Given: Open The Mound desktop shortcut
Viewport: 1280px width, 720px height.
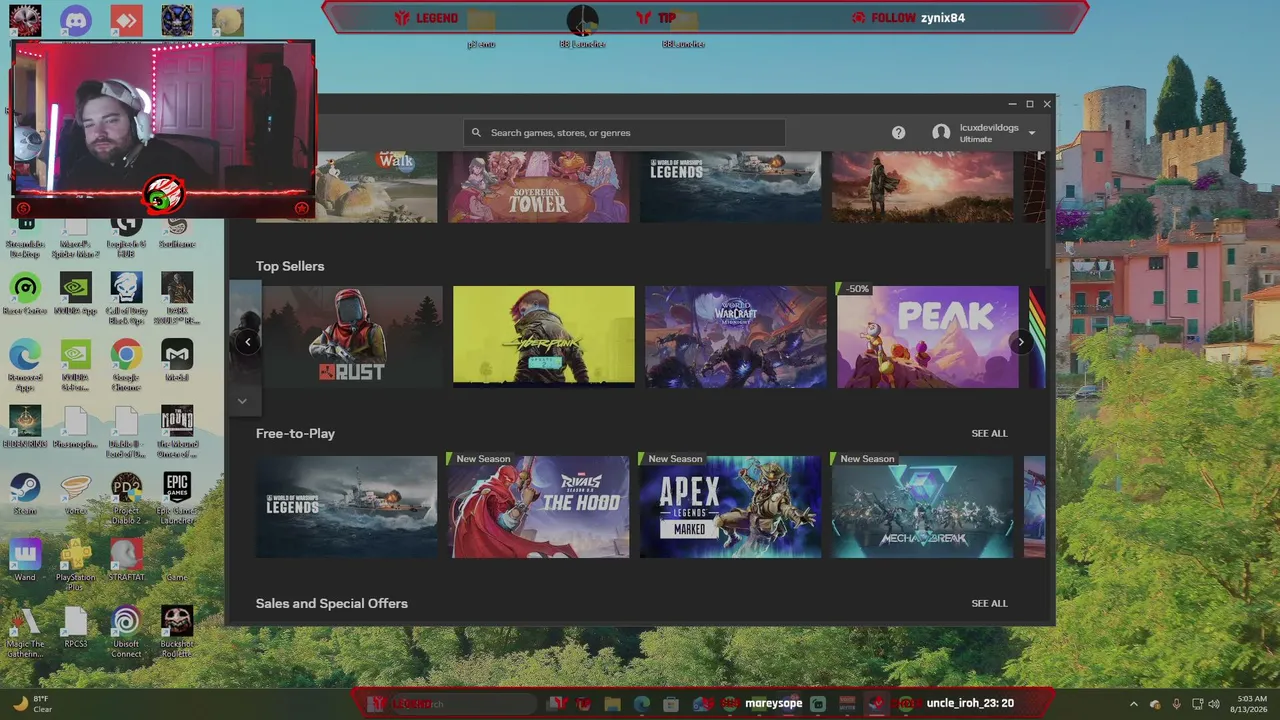Looking at the screenshot, I should [177, 432].
